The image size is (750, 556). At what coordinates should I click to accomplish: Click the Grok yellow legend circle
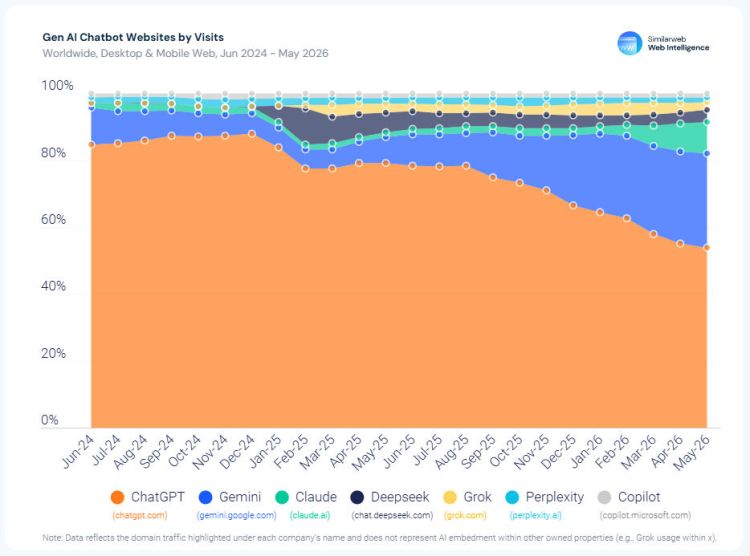coord(450,497)
